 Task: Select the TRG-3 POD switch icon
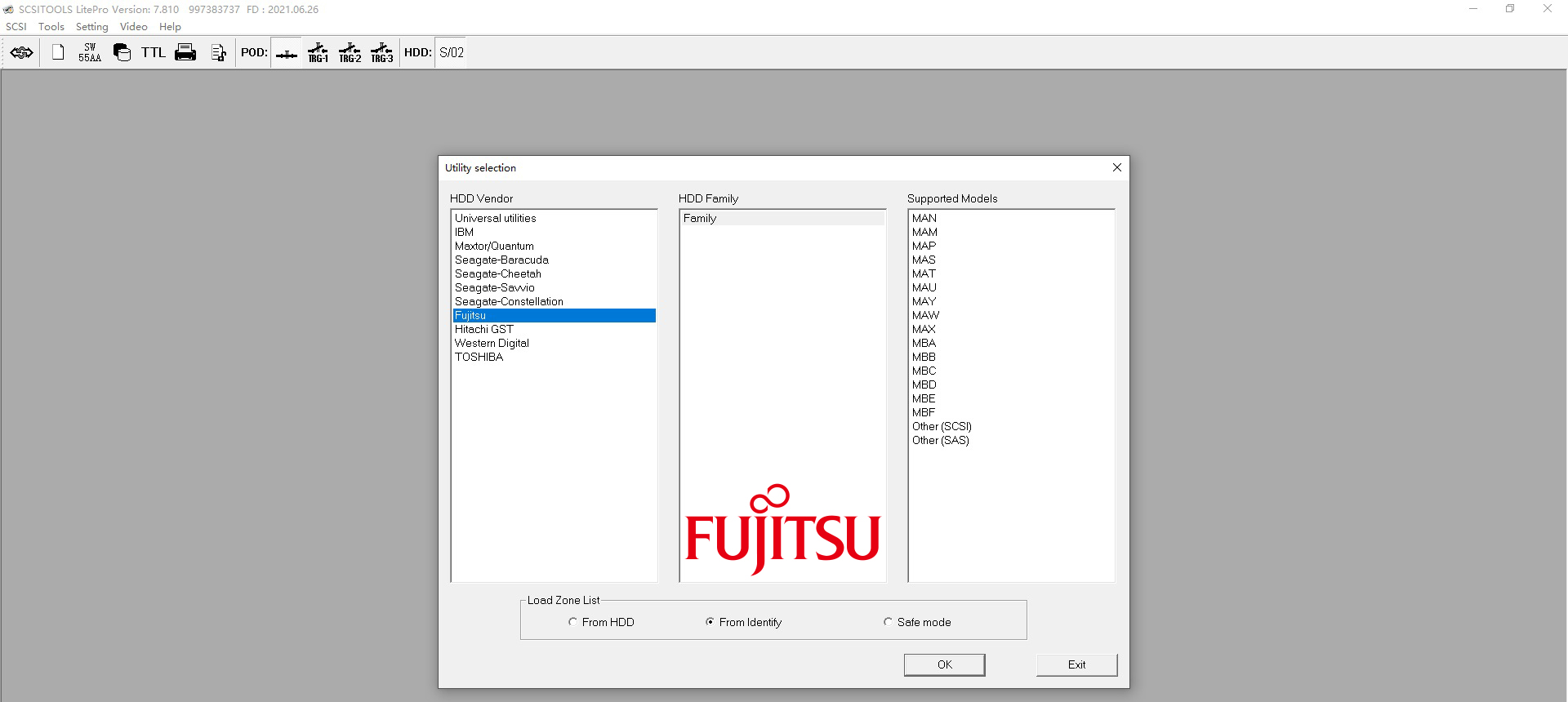[x=382, y=53]
